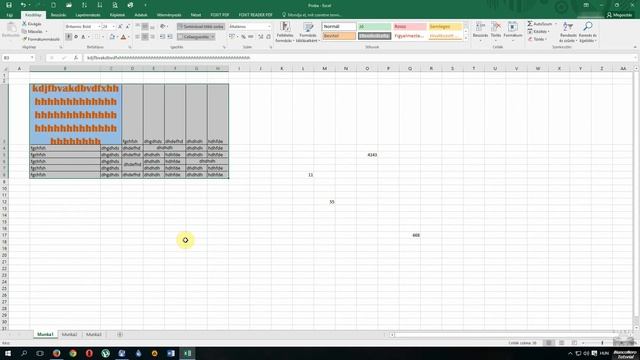Click the increase indent icon

click(x=169, y=37)
